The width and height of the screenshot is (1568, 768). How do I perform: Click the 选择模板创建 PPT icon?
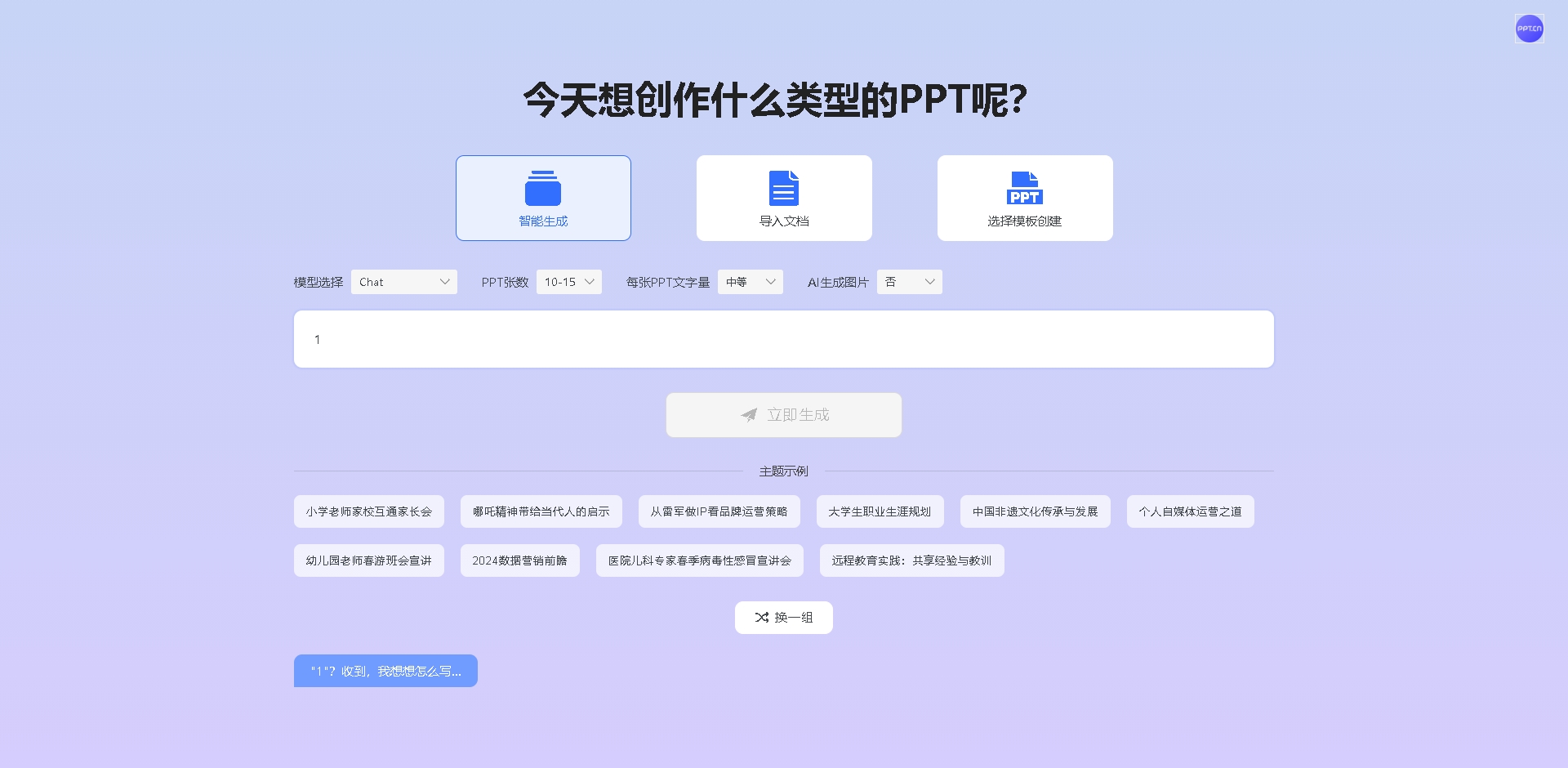(1024, 189)
